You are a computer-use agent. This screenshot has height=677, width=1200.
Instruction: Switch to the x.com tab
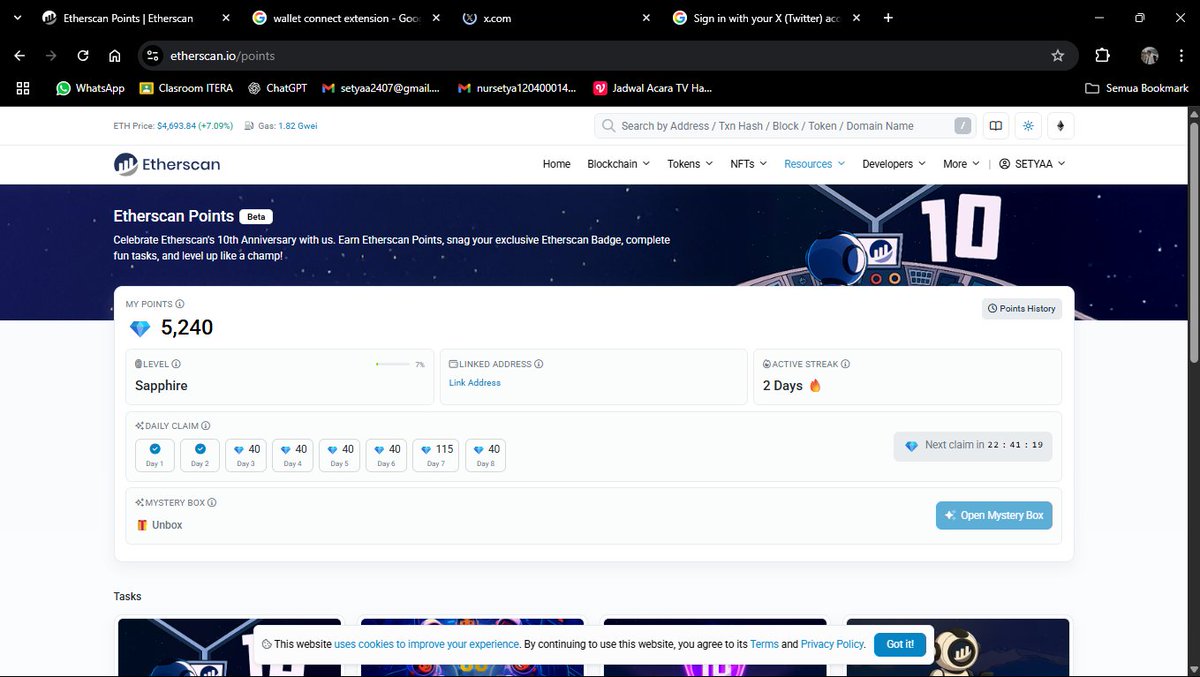(x=555, y=18)
